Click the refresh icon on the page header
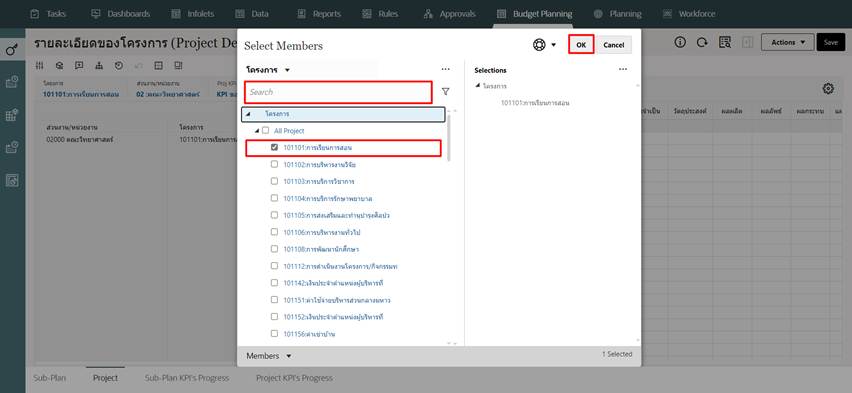 pyautogui.click(x=702, y=42)
